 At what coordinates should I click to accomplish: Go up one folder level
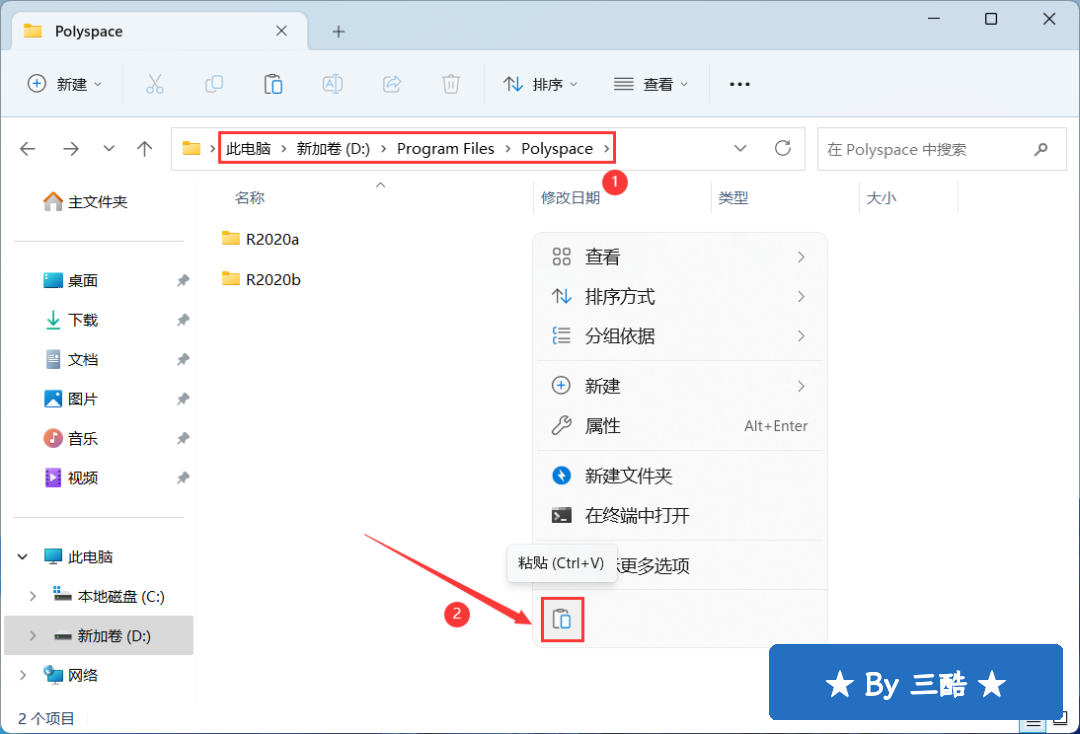(145, 149)
